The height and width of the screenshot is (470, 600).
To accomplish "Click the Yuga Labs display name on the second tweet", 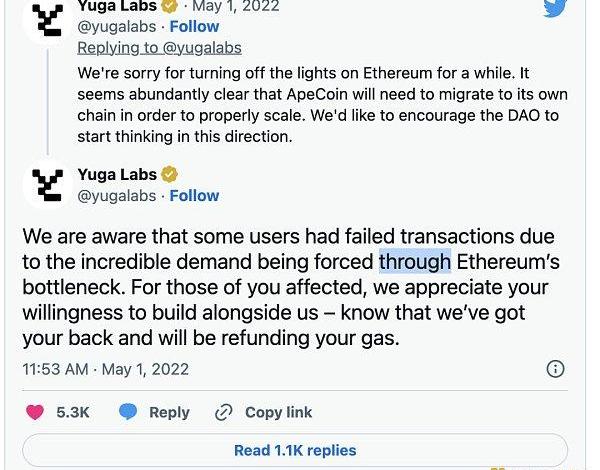I will tap(119, 176).
